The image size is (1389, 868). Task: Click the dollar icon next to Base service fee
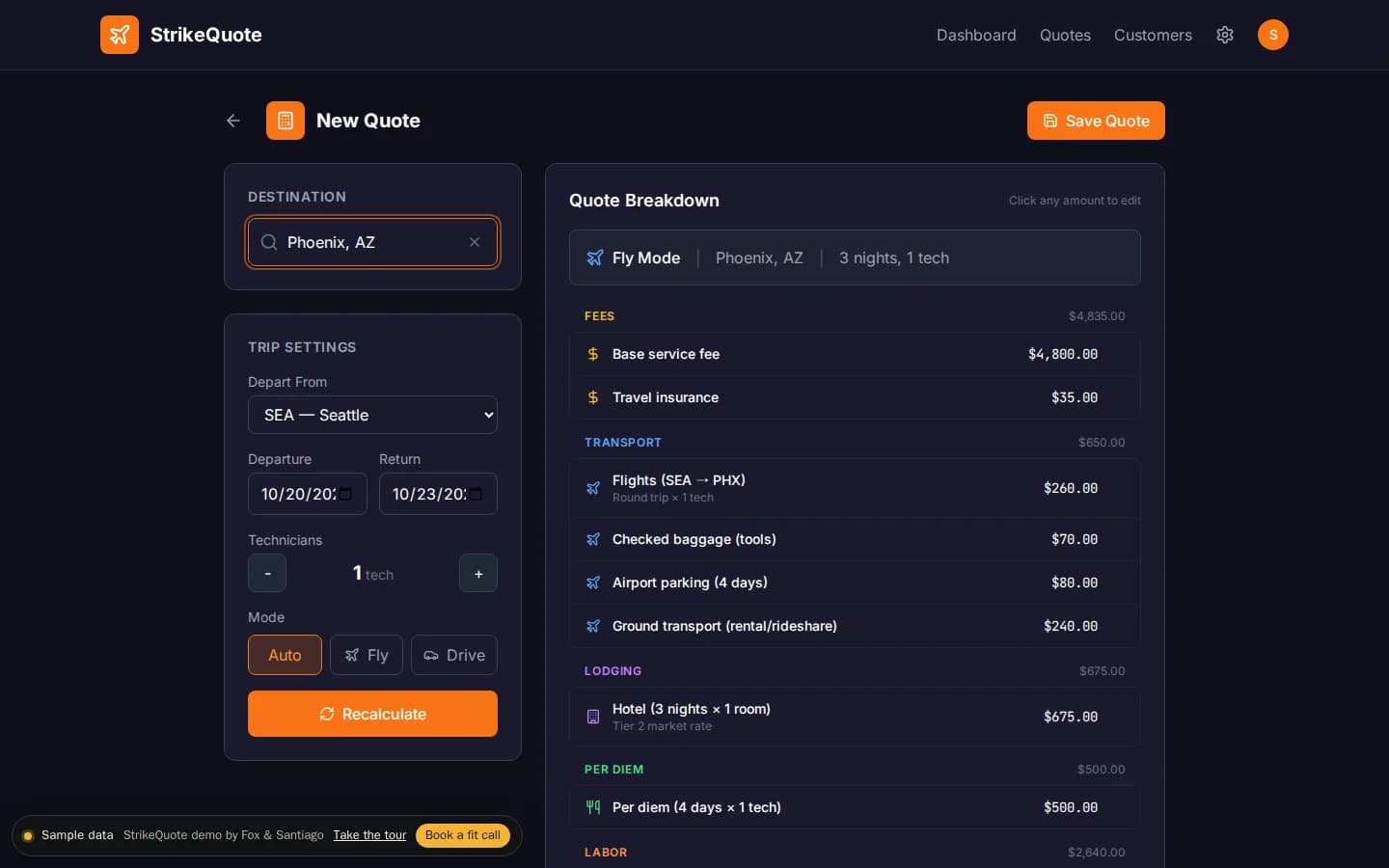pyautogui.click(x=593, y=354)
